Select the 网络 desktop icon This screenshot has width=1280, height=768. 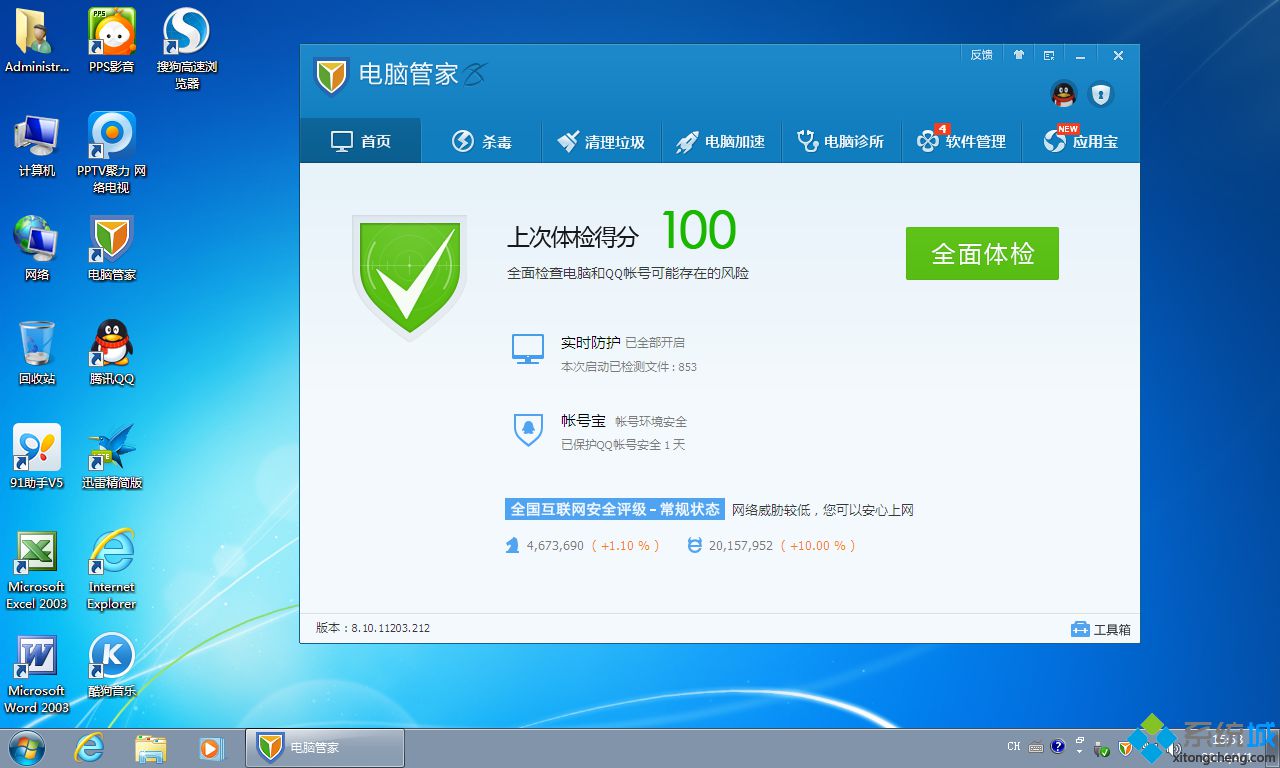(x=37, y=248)
